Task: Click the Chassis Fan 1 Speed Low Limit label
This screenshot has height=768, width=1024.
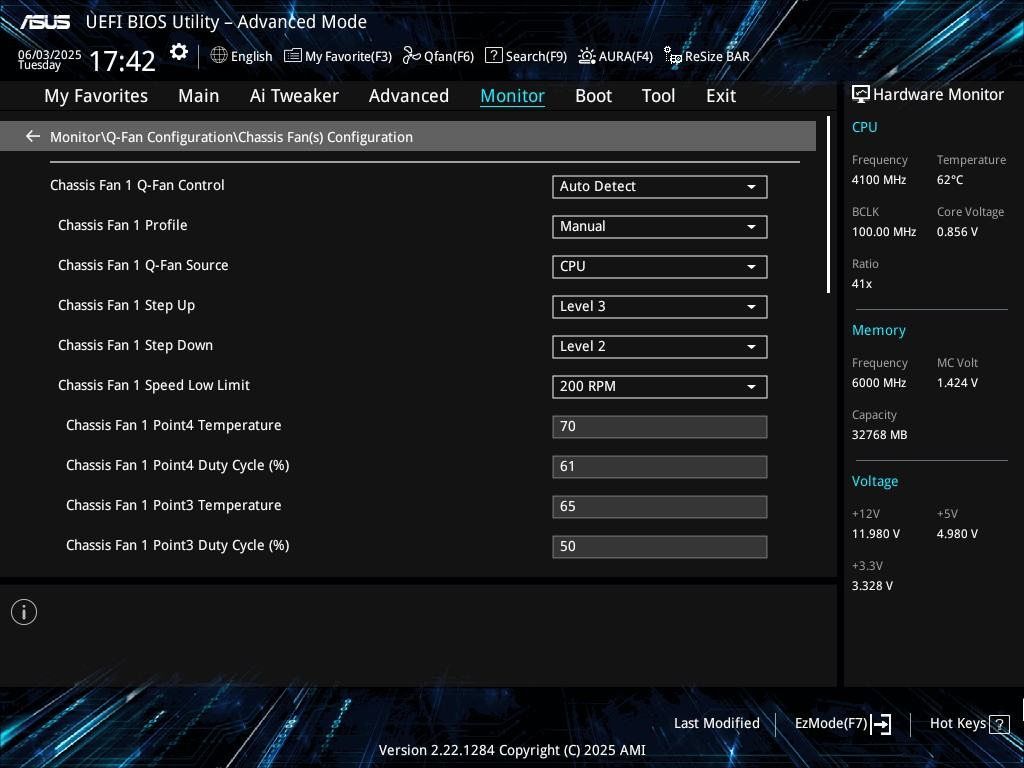Action: (154, 385)
